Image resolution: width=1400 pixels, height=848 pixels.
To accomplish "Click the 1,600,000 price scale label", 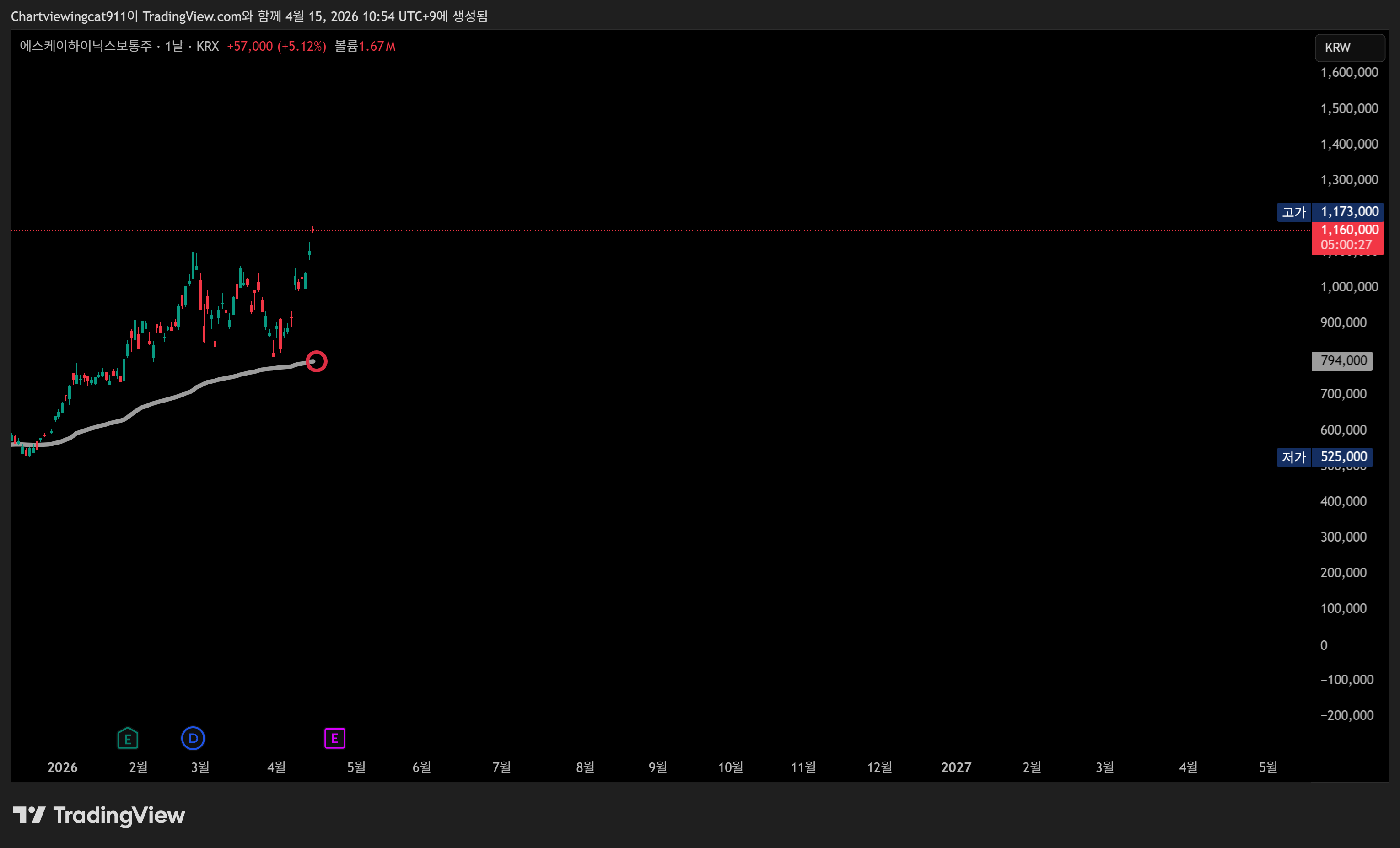I will point(1349,72).
